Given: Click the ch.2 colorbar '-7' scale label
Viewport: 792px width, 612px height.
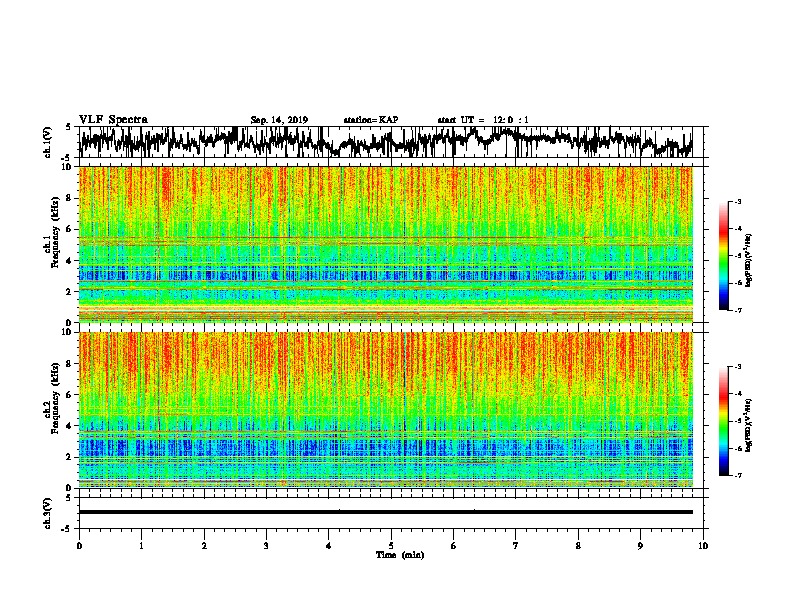Looking at the screenshot, I should coord(737,475).
